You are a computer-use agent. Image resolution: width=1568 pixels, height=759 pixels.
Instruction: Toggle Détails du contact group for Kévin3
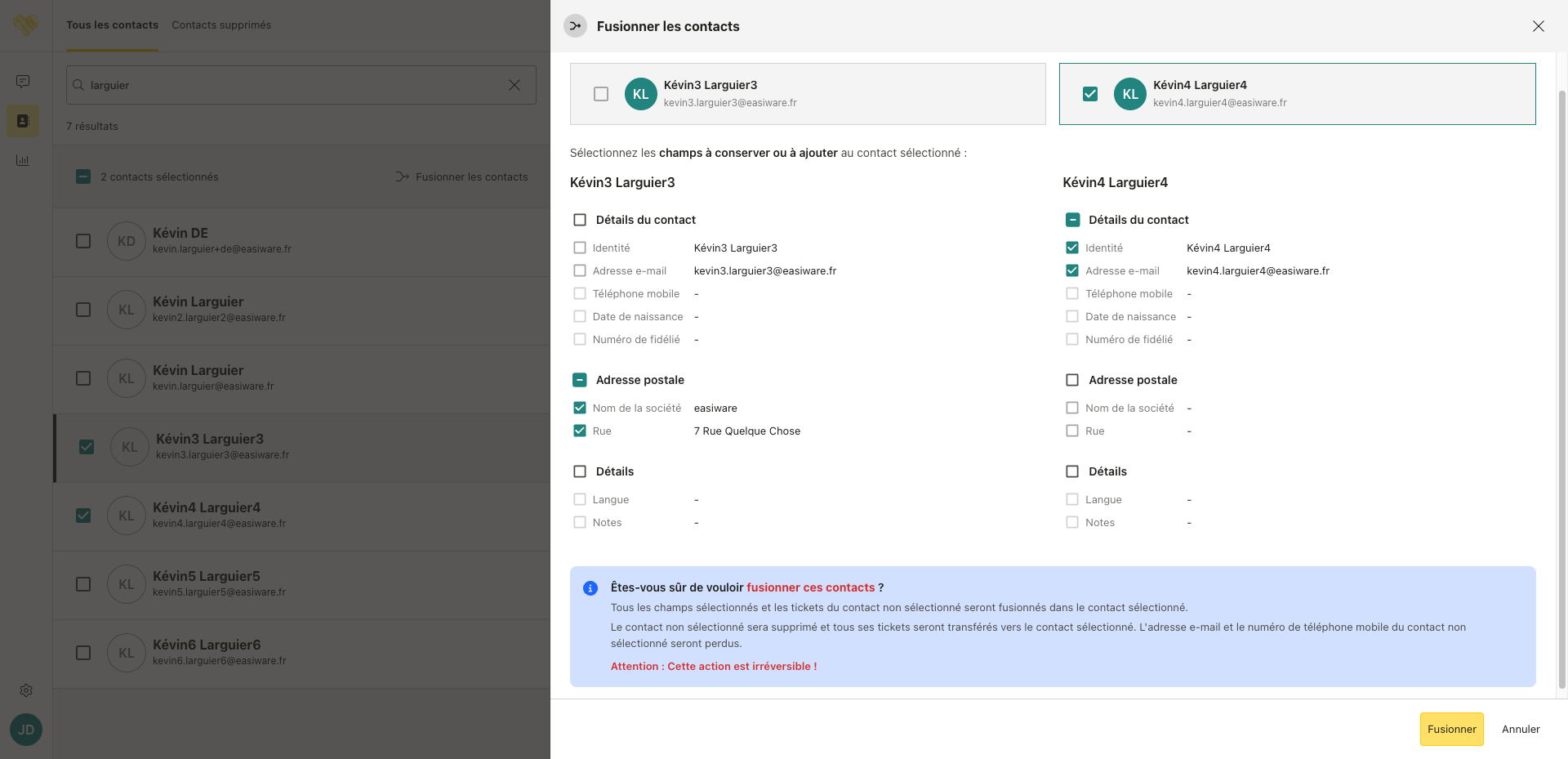pyautogui.click(x=580, y=220)
